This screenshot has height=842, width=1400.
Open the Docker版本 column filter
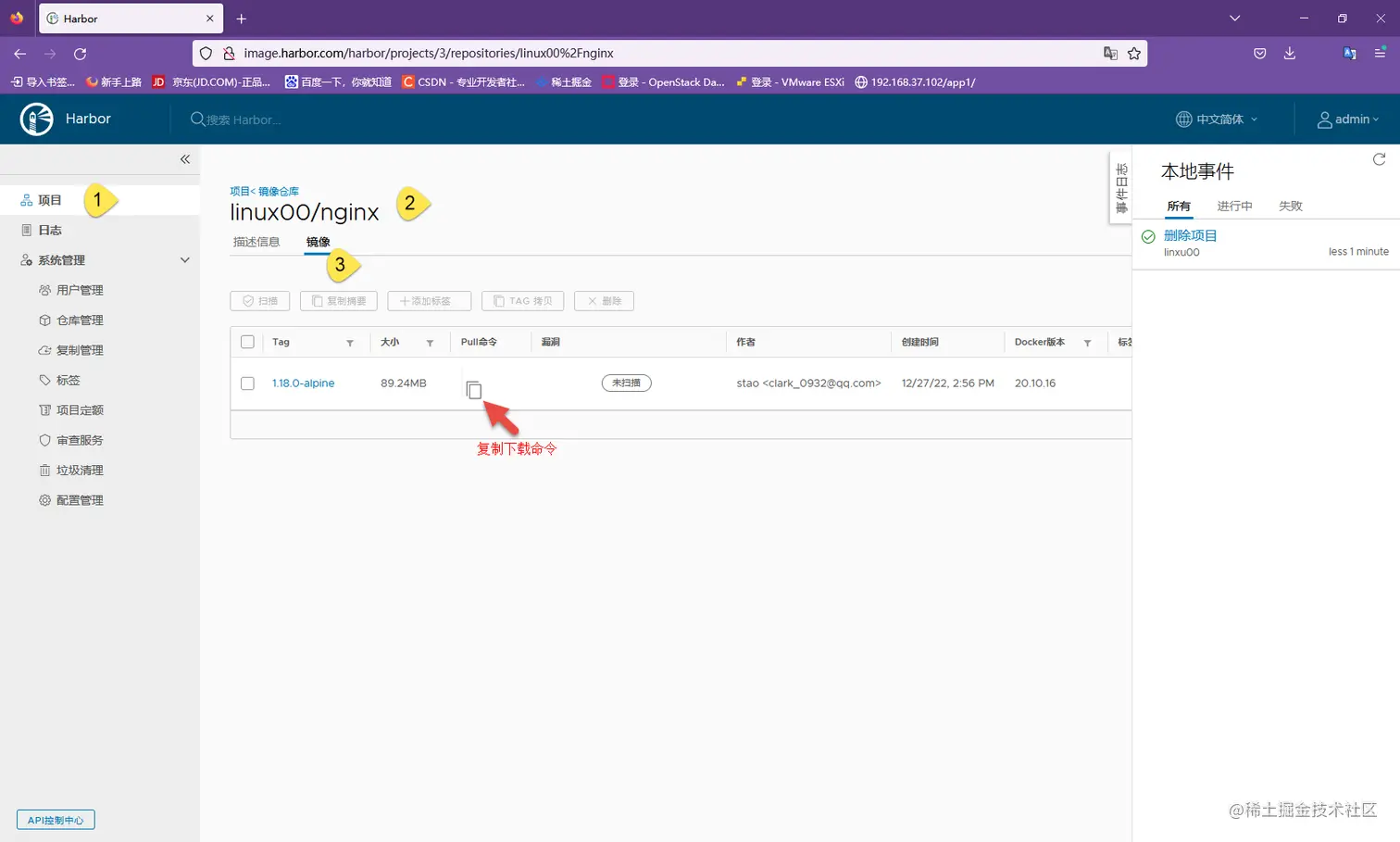(1087, 343)
